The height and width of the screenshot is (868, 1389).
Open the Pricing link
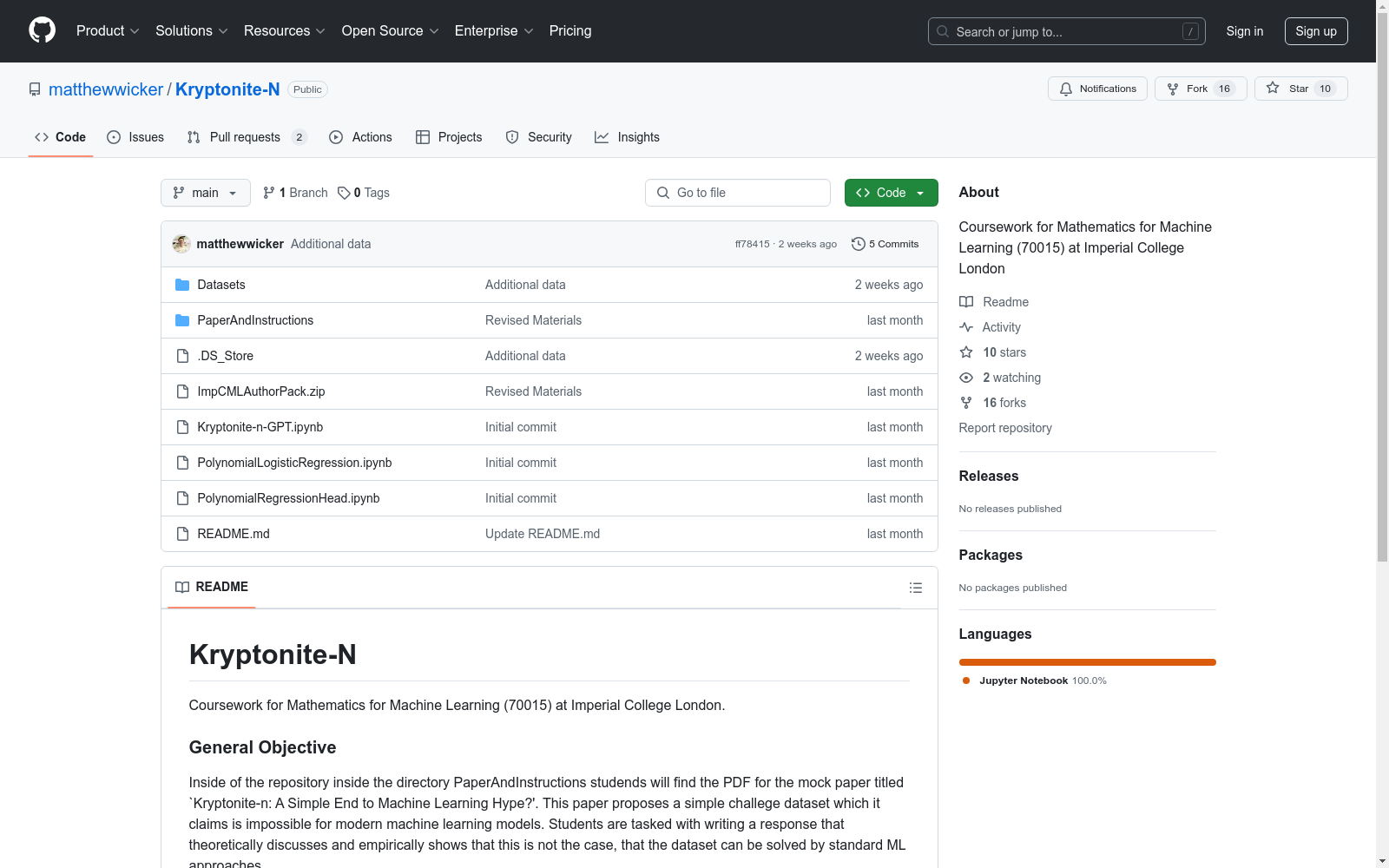(570, 31)
